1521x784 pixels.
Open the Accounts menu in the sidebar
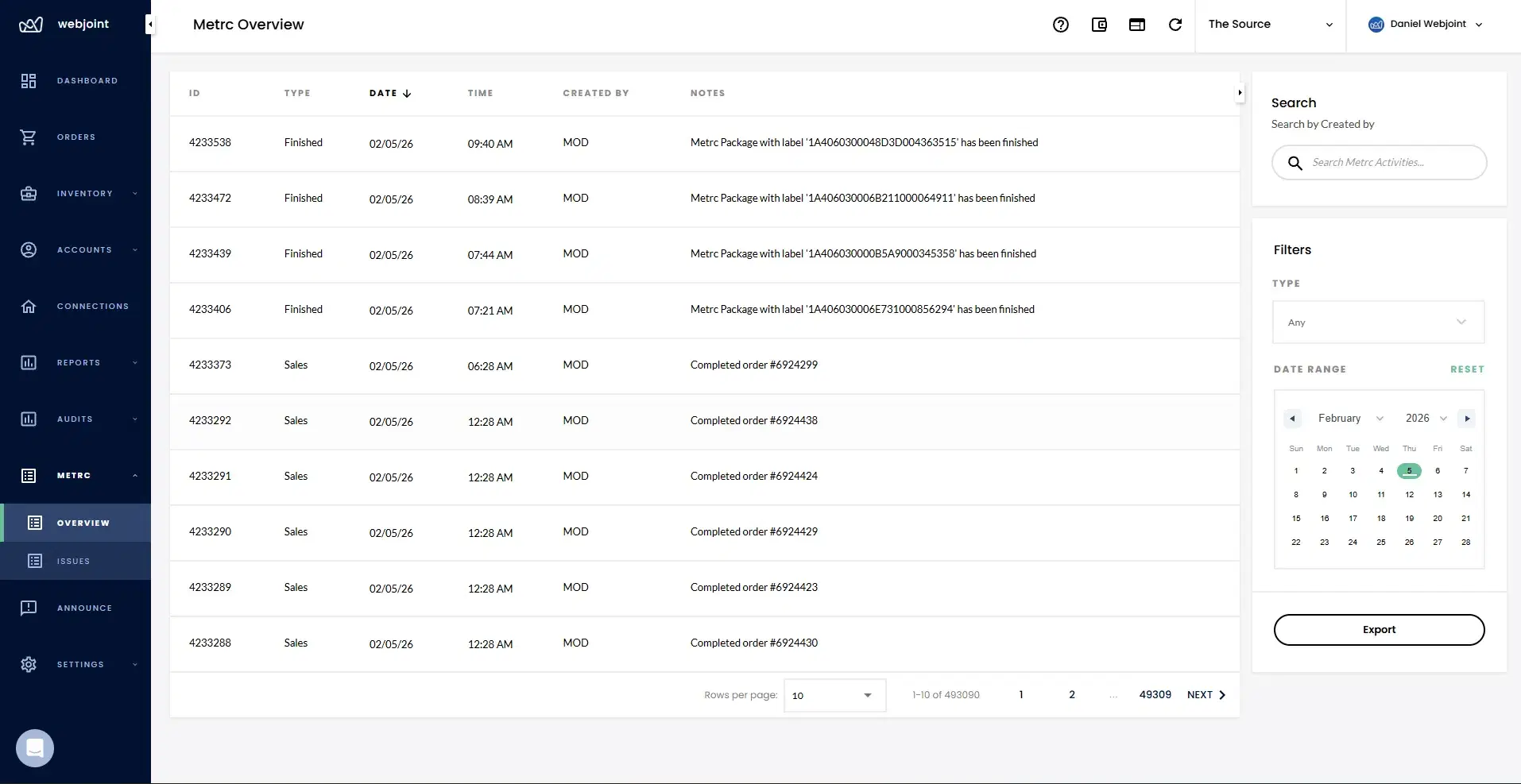tap(29, 249)
